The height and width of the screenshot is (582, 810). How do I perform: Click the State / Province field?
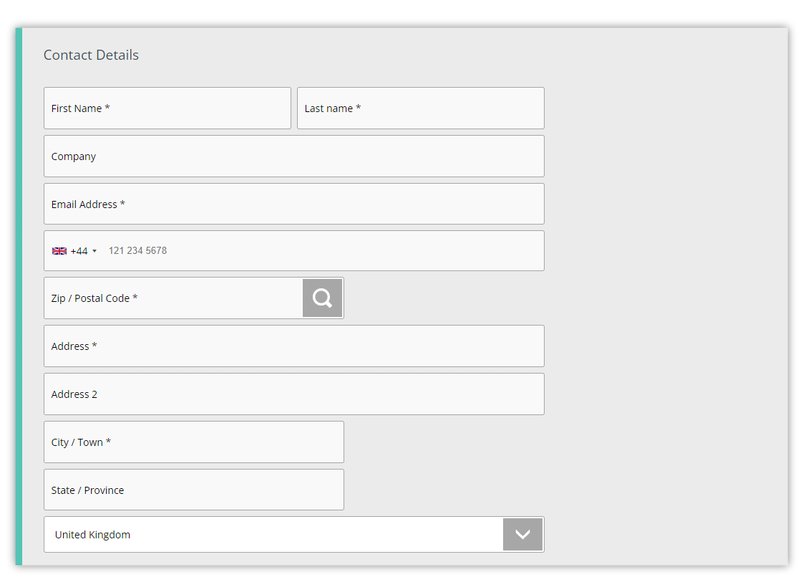click(192, 489)
